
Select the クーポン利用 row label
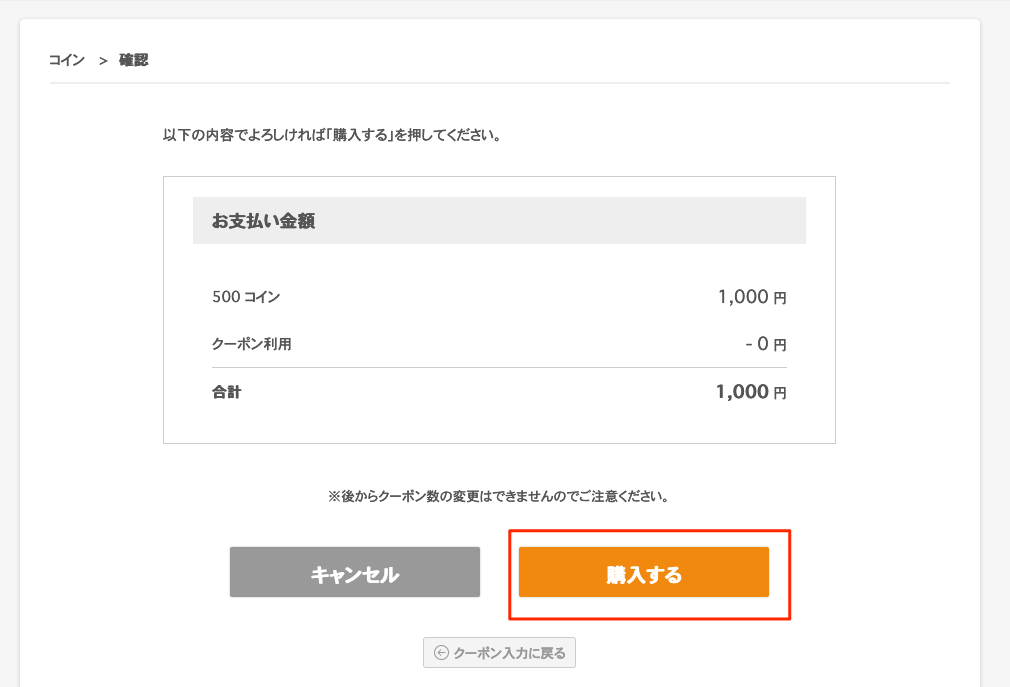[252, 344]
